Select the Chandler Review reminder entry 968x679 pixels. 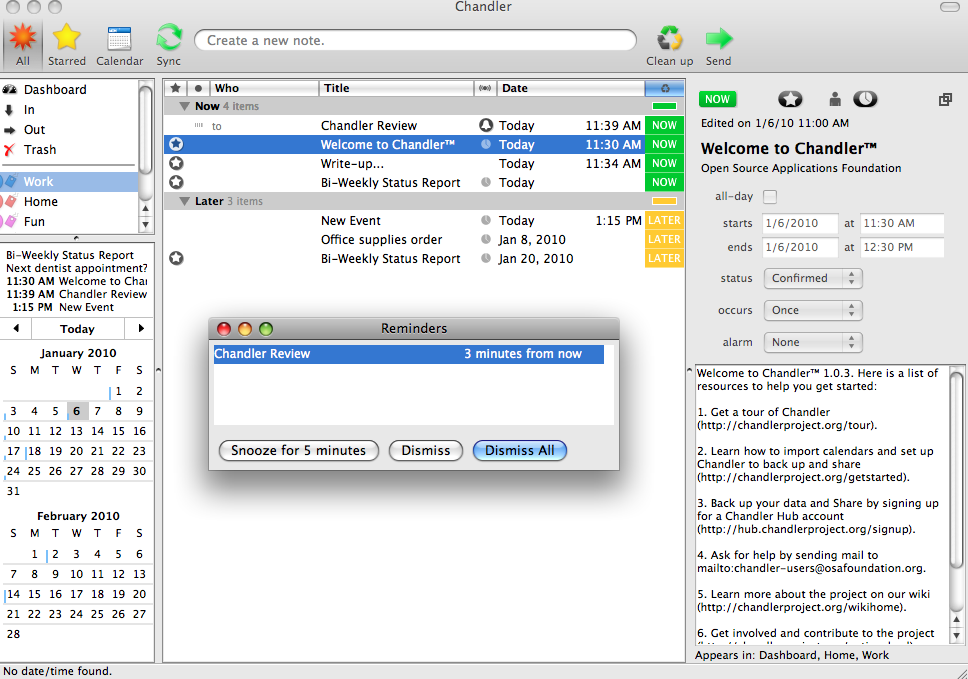pyautogui.click(x=409, y=354)
